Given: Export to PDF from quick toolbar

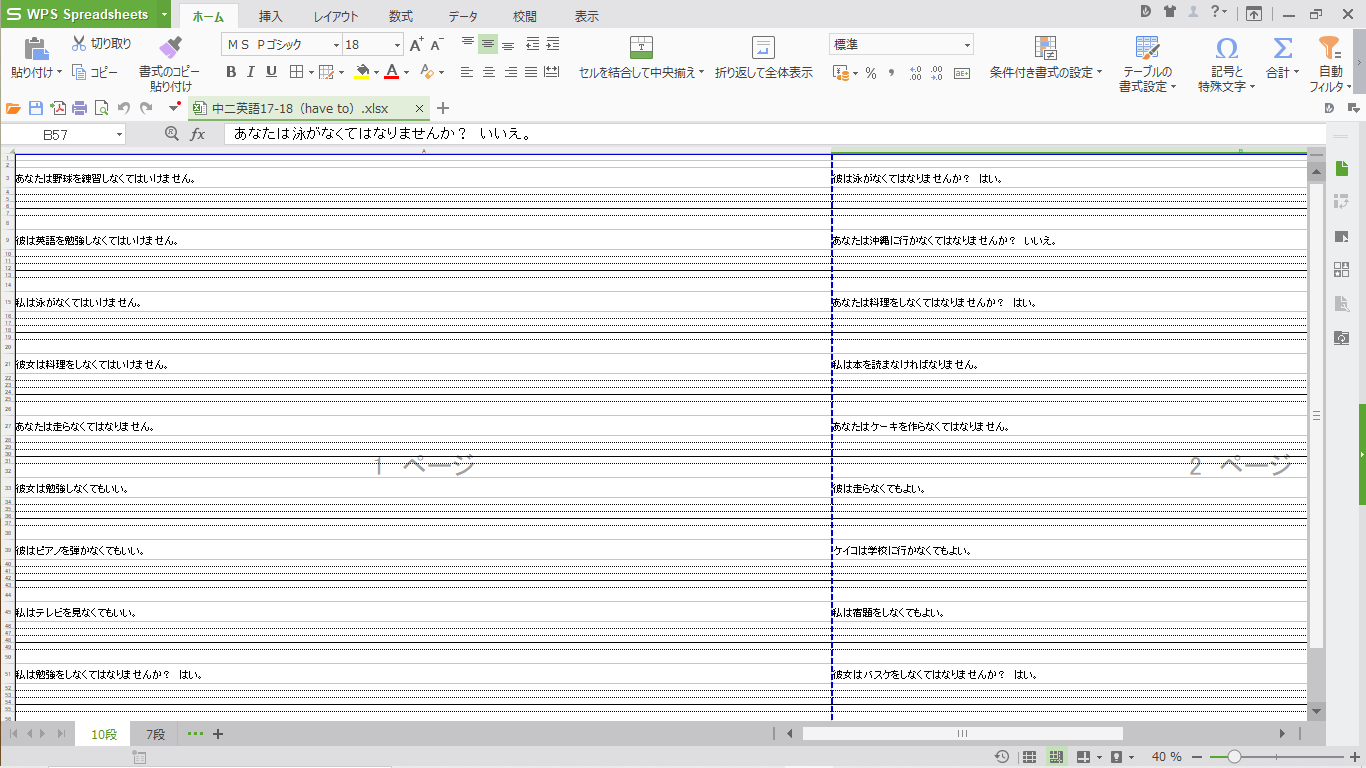Looking at the screenshot, I should (58, 108).
